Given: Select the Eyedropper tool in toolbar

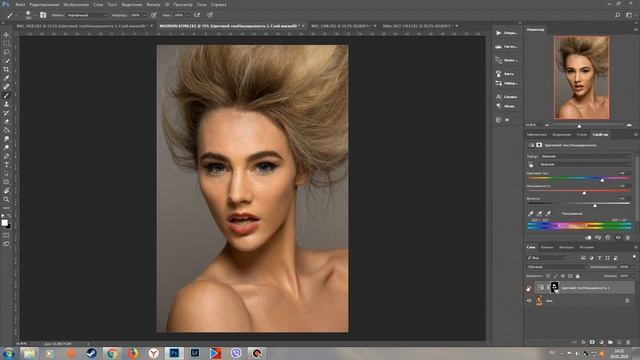Looking at the screenshot, I should click(x=6, y=78).
